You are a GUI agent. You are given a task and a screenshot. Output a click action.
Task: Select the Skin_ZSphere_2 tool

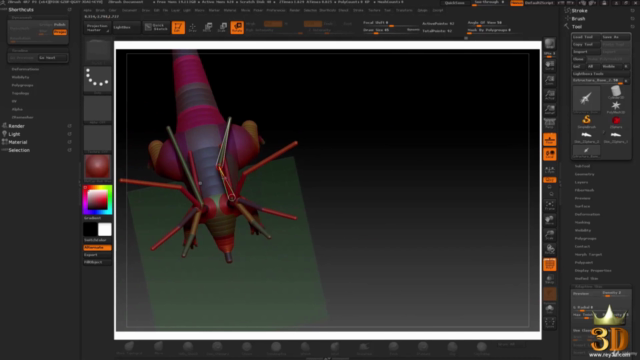click(x=586, y=136)
